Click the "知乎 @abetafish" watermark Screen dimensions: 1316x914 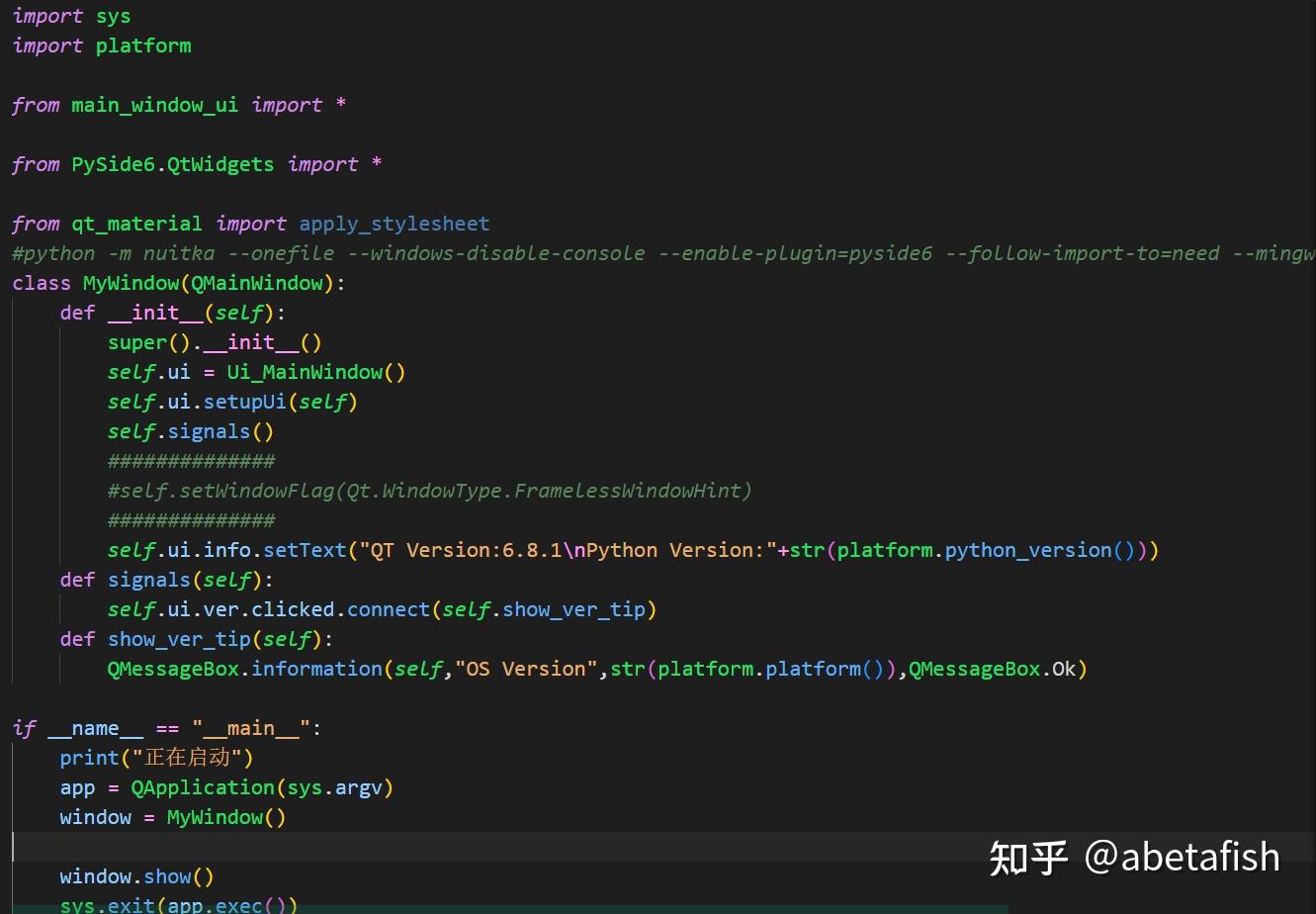pos(1133,857)
